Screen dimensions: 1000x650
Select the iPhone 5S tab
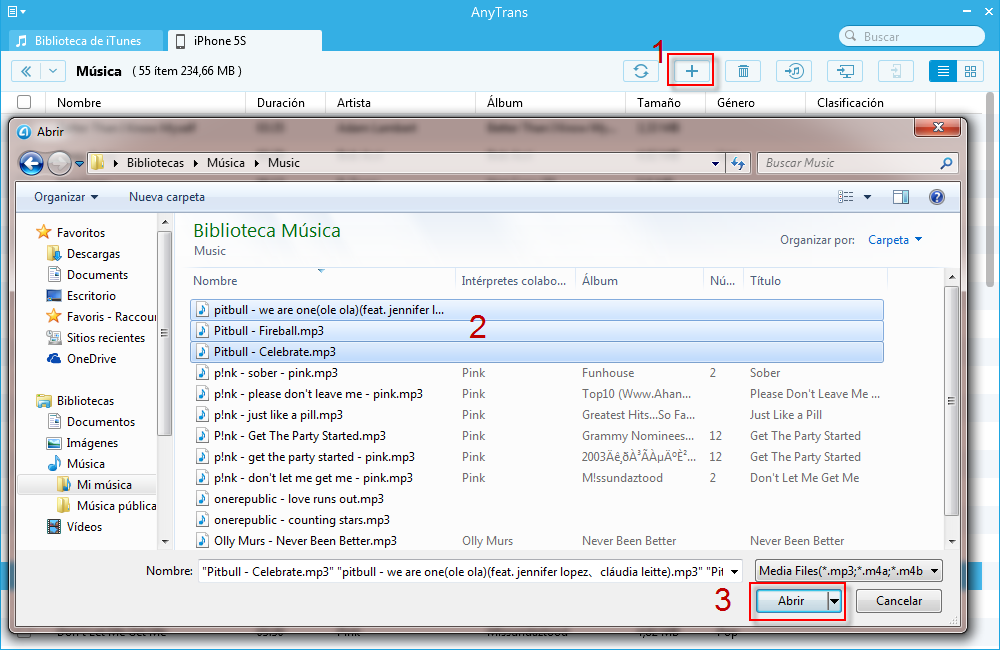tap(245, 41)
